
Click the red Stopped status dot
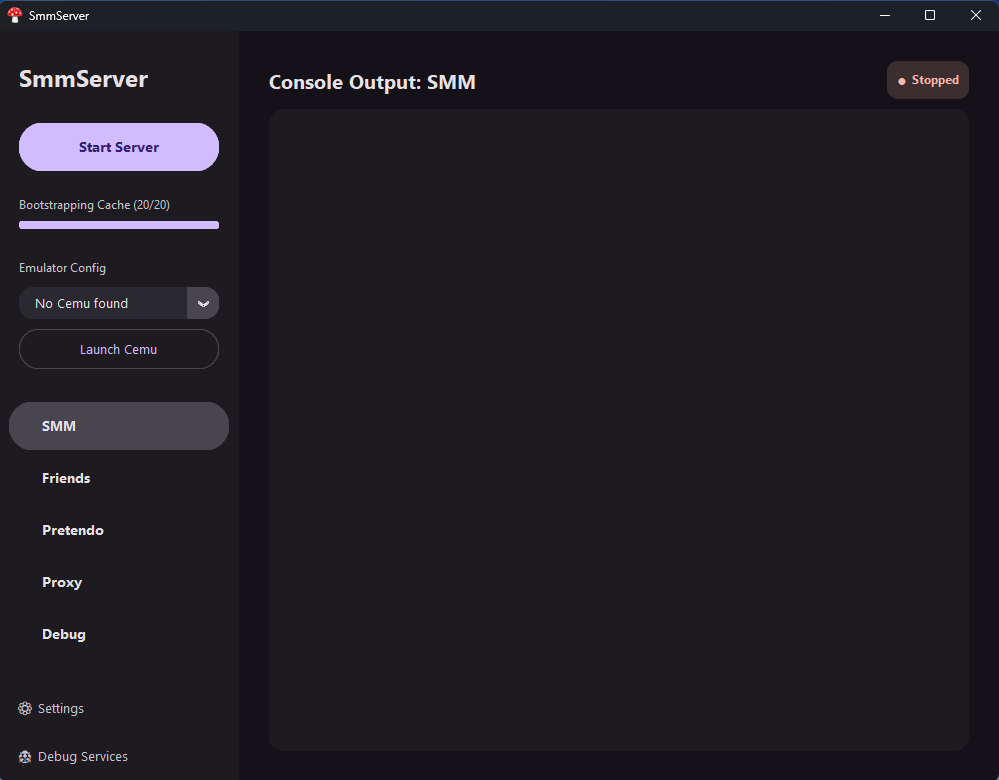[x=902, y=82]
